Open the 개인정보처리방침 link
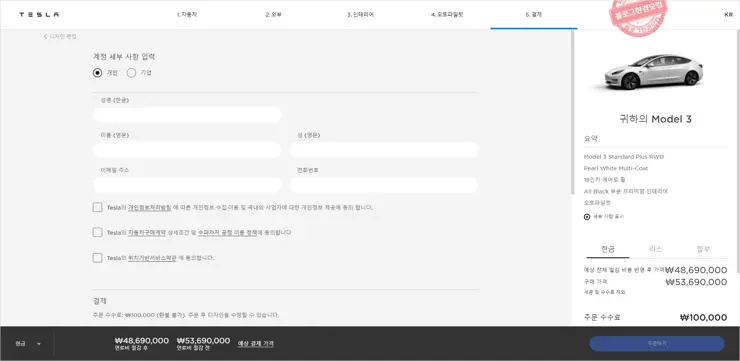 150,207
